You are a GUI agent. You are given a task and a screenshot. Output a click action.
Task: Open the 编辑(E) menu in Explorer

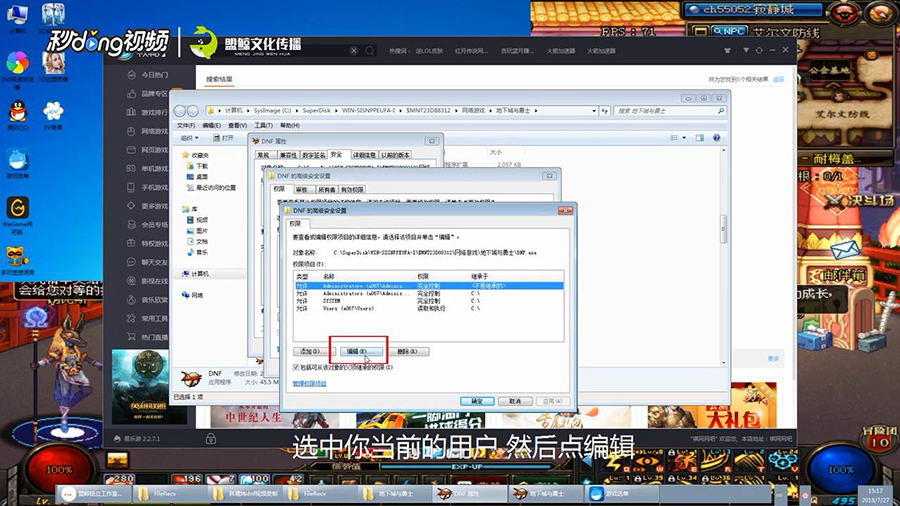pyautogui.click(x=211, y=125)
